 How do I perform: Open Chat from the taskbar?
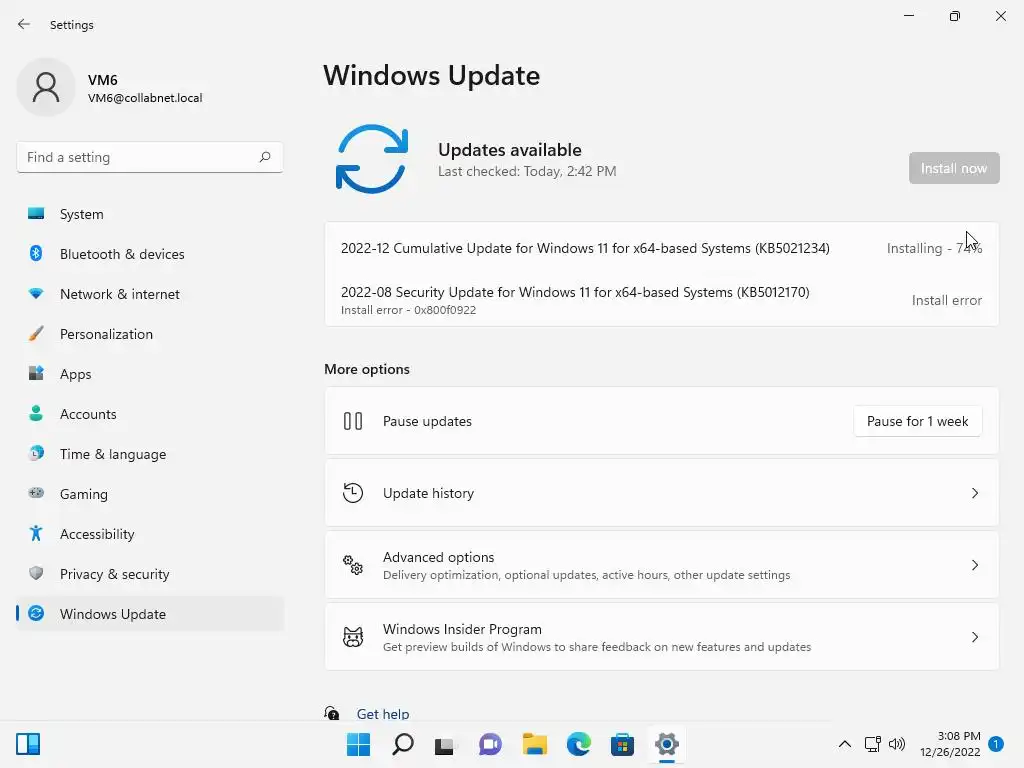coord(490,744)
